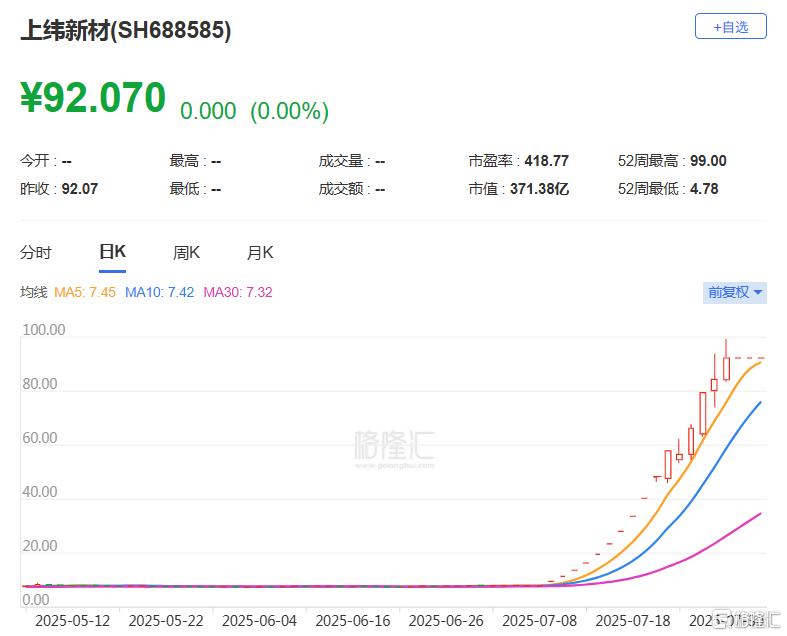Click the 2025-07-18 date axis label
Viewport: 787px width, 636px height.
point(633,621)
